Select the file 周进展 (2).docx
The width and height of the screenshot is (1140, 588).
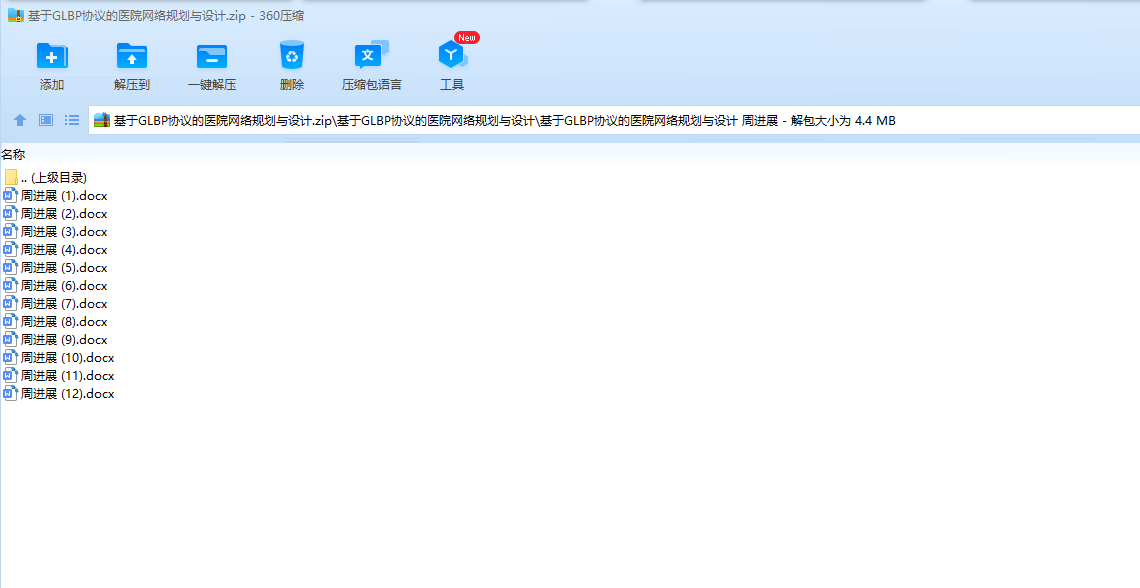pyautogui.click(x=56, y=214)
